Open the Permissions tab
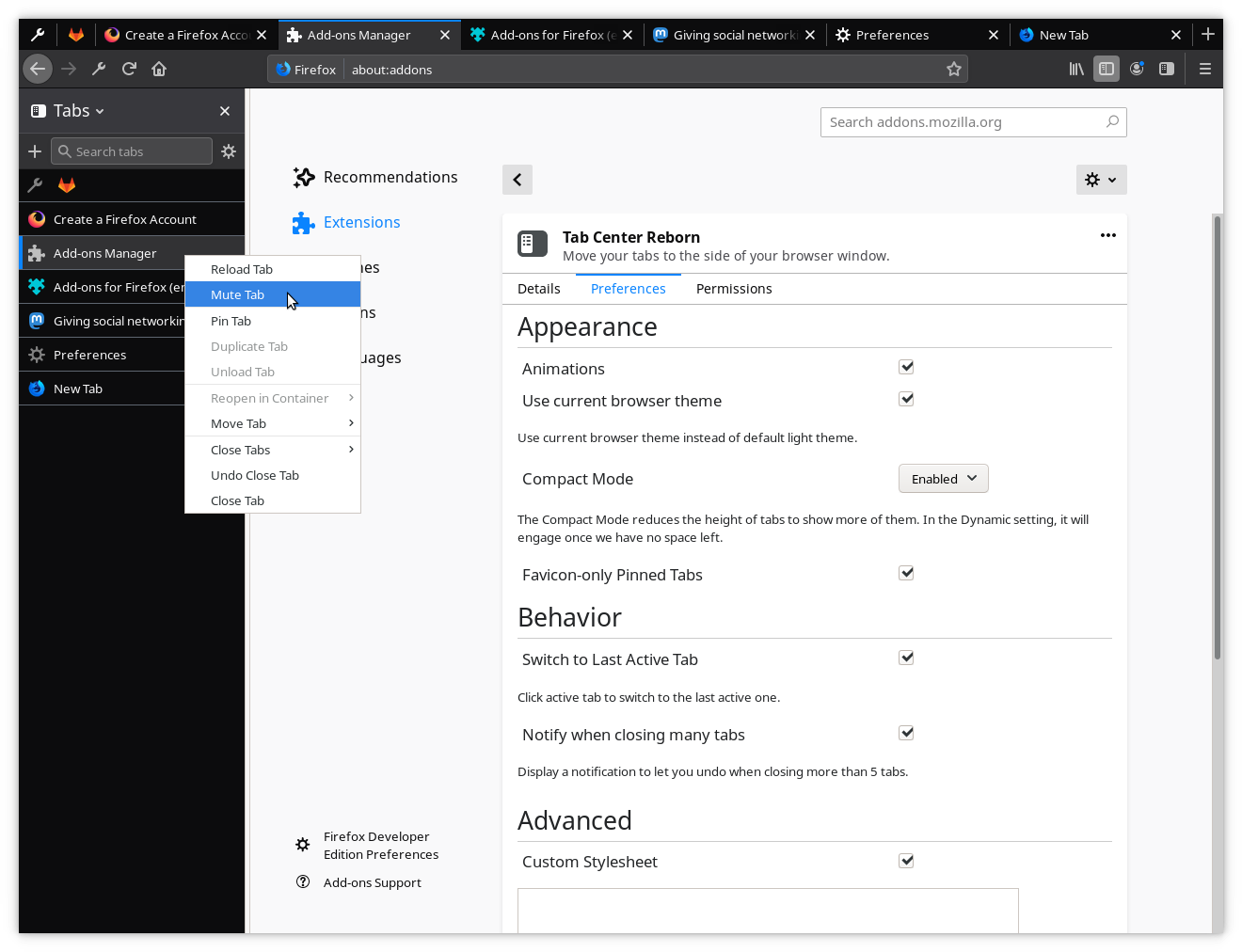Screen dimensions: 1242x952 pos(734,289)
